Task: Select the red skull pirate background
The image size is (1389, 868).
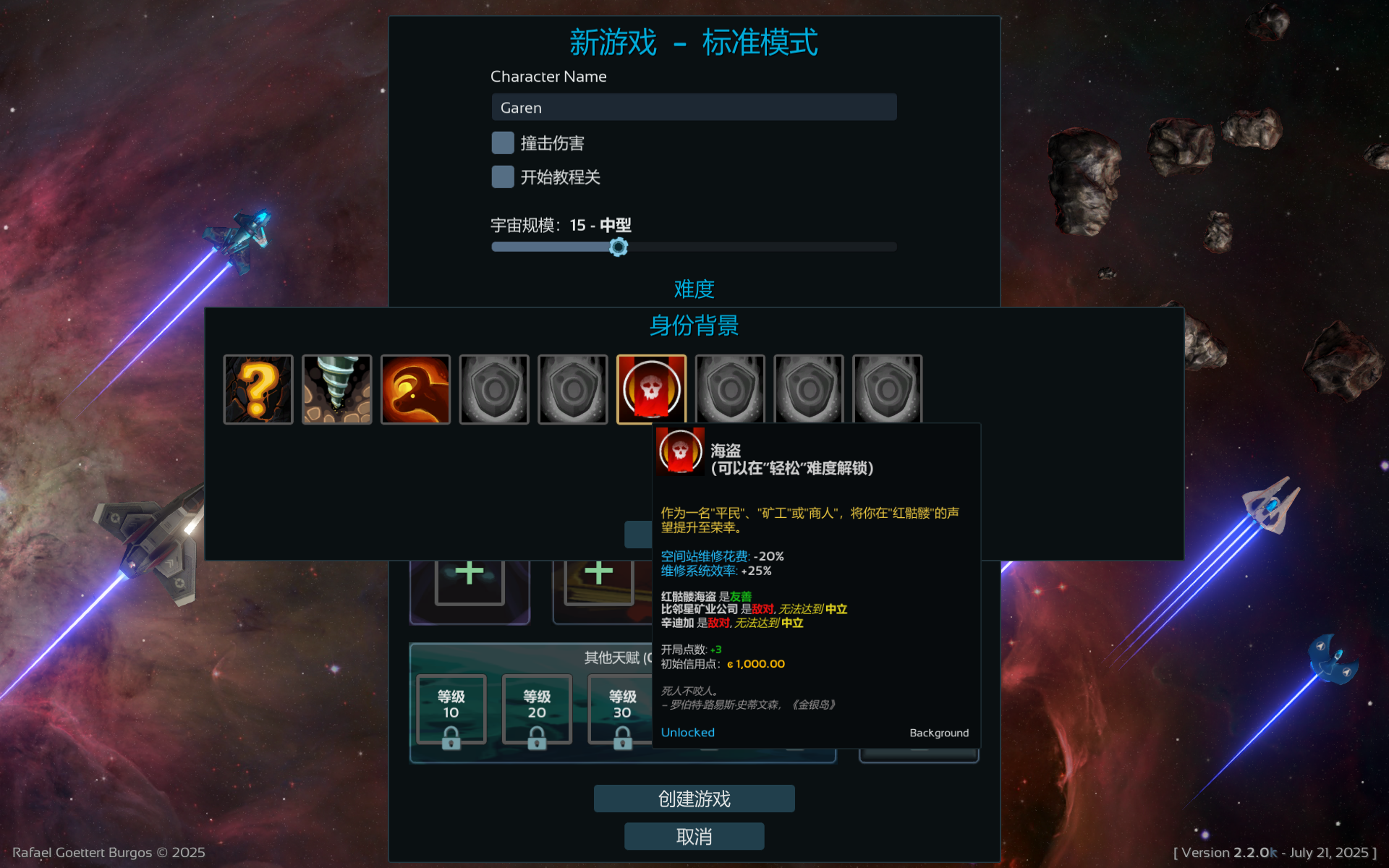Action: 651,389
